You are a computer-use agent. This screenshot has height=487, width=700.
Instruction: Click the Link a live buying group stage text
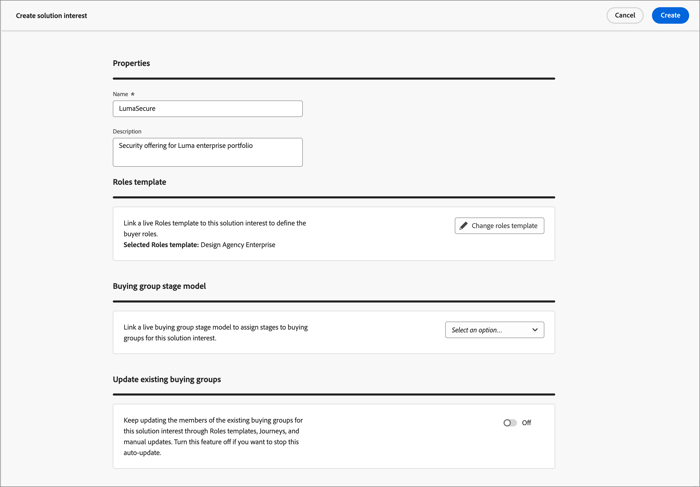216,333
